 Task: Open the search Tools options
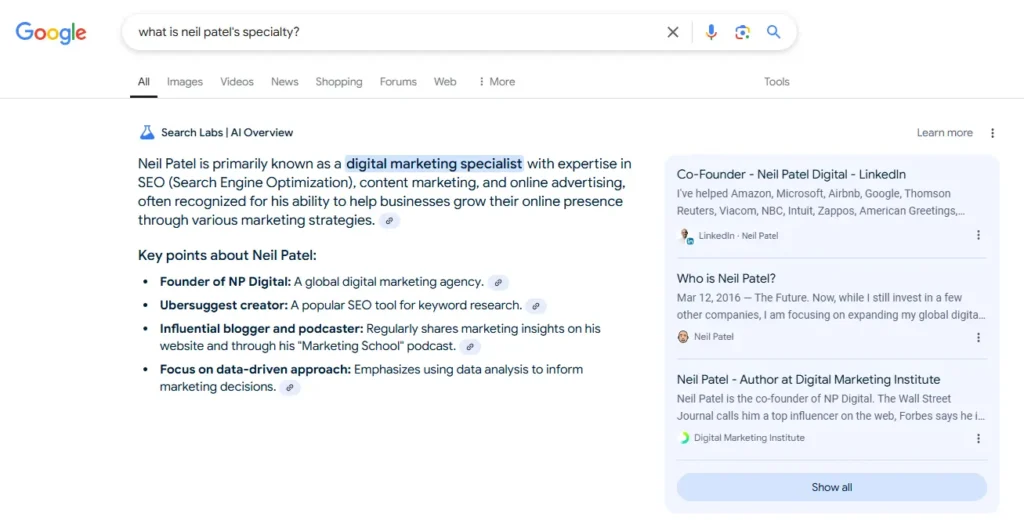tap(776, 82)
